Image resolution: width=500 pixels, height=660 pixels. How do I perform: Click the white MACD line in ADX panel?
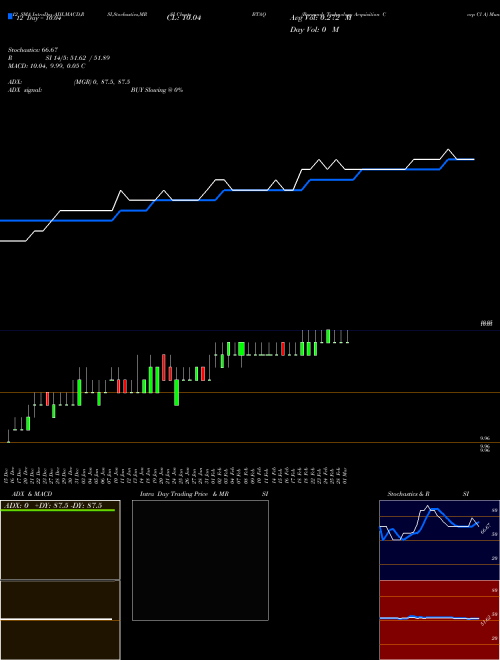pos(56,619)
